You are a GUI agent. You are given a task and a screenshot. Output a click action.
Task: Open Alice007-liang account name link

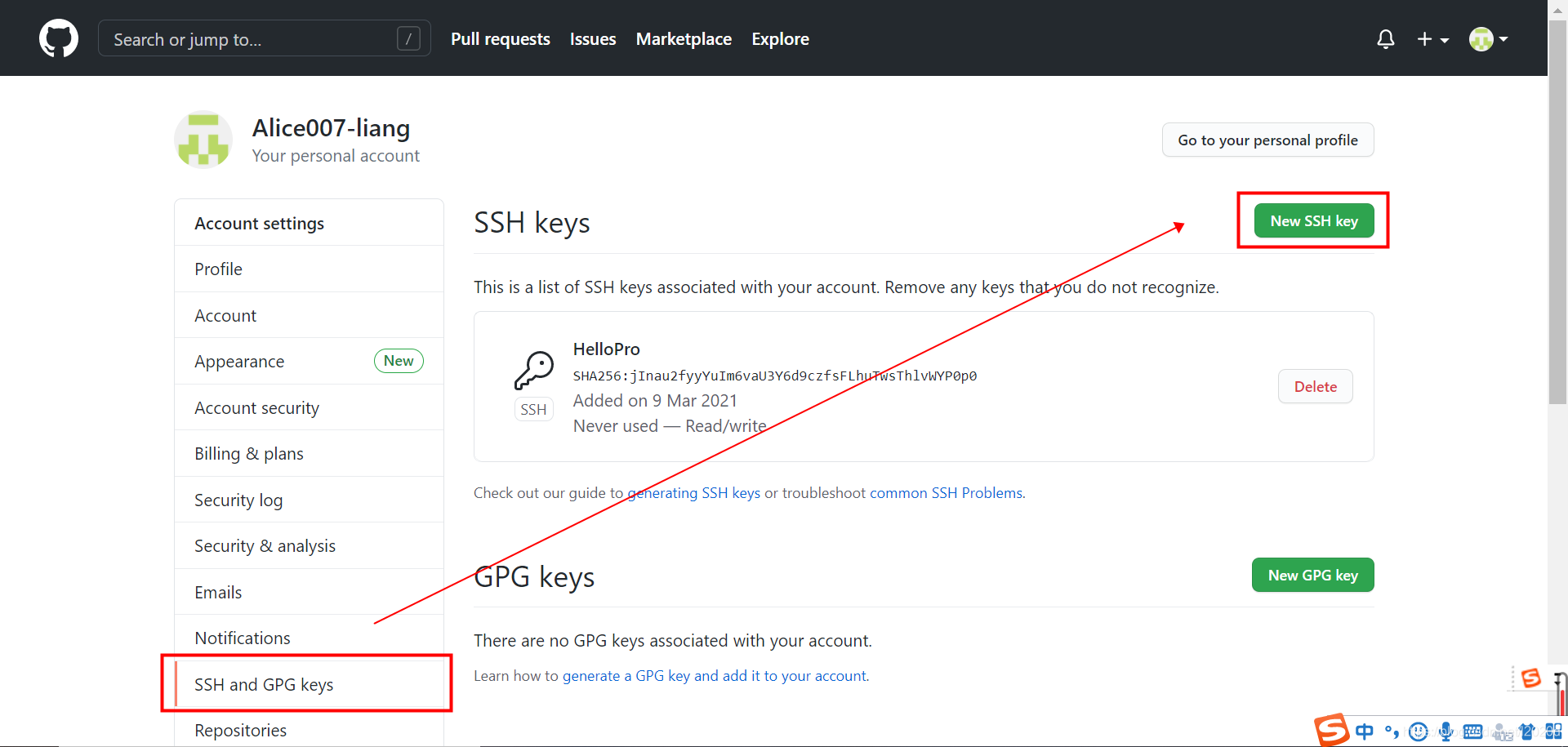coord(331,128)
